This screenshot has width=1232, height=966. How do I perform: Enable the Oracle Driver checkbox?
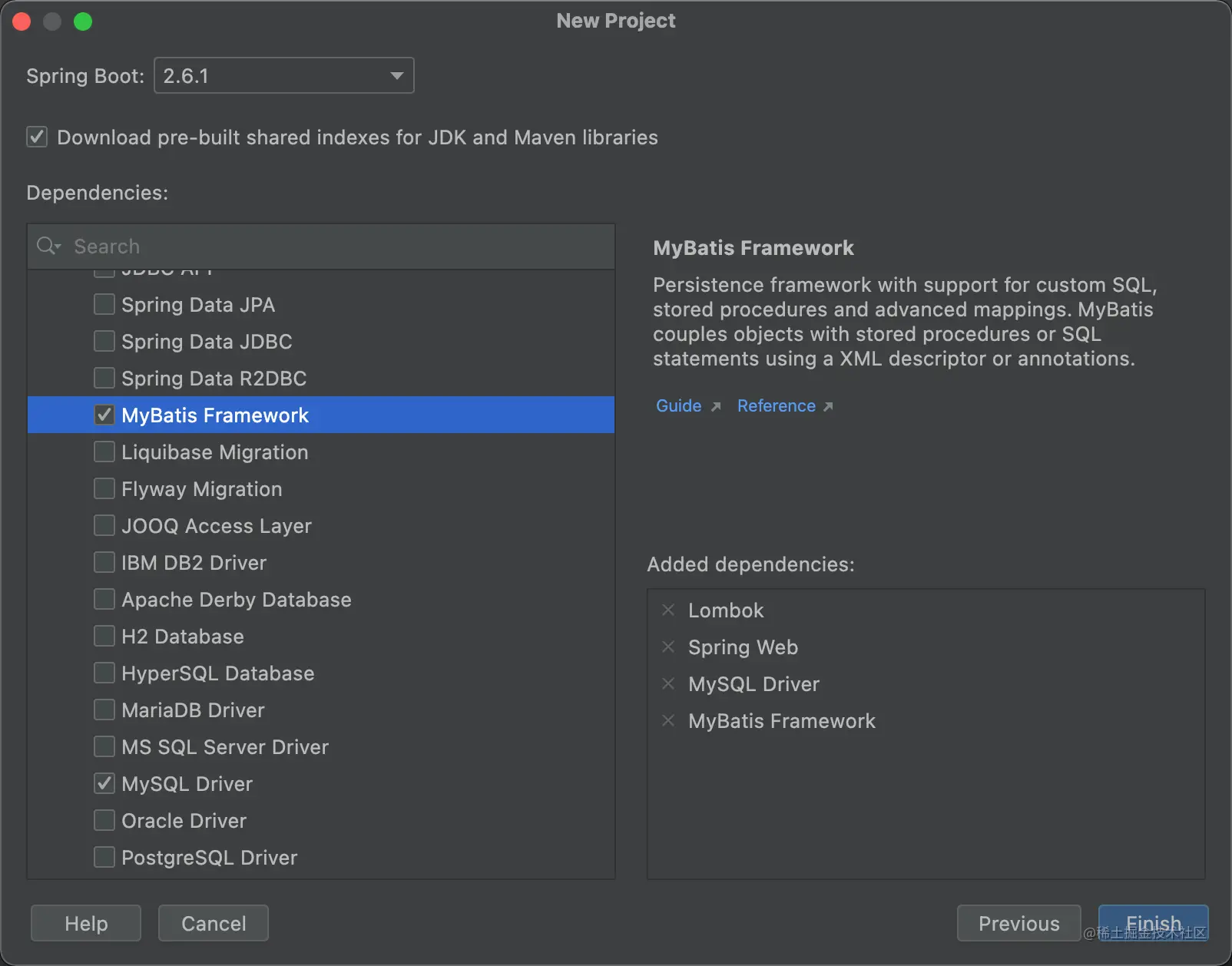click(104, 820)
